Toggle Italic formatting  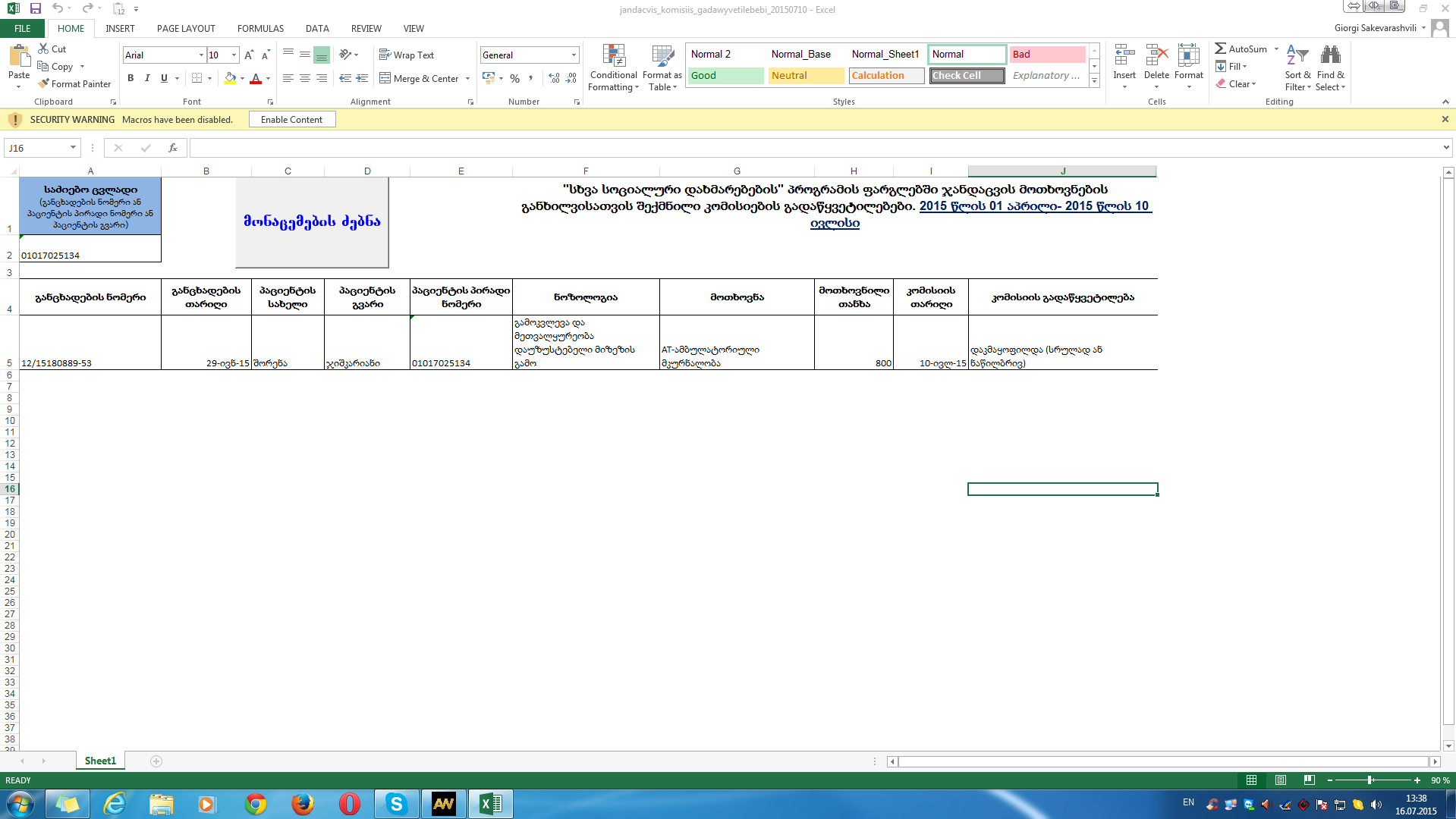tap(147, 78)
